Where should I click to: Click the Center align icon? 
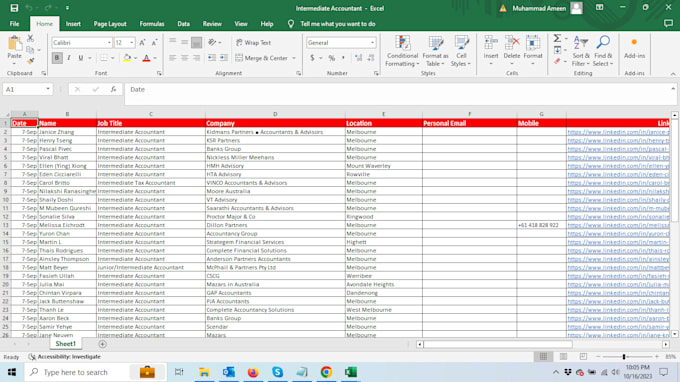click(185, 58)
